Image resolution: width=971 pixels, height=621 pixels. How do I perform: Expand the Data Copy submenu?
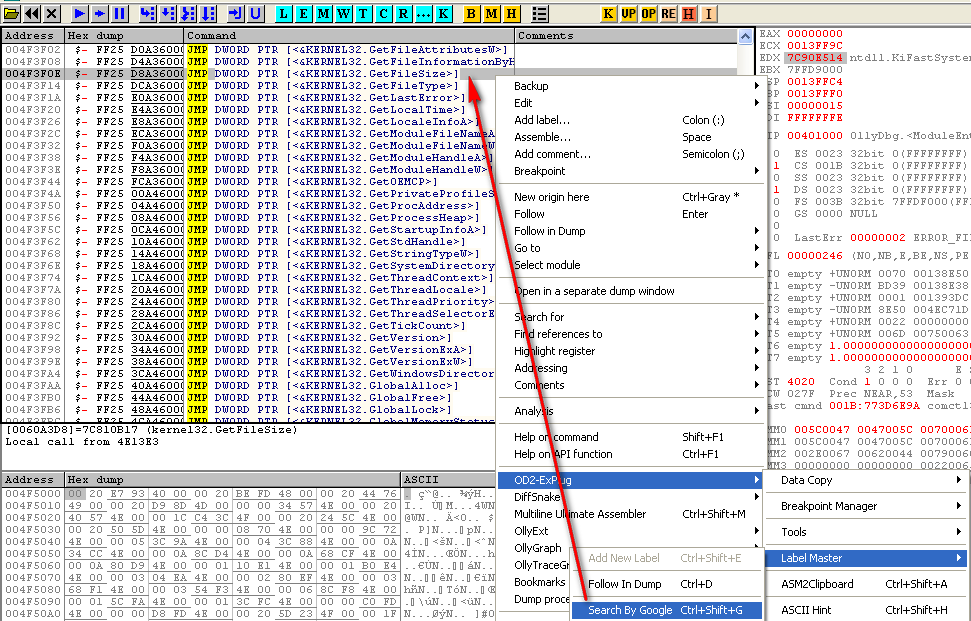pos(866,480)
